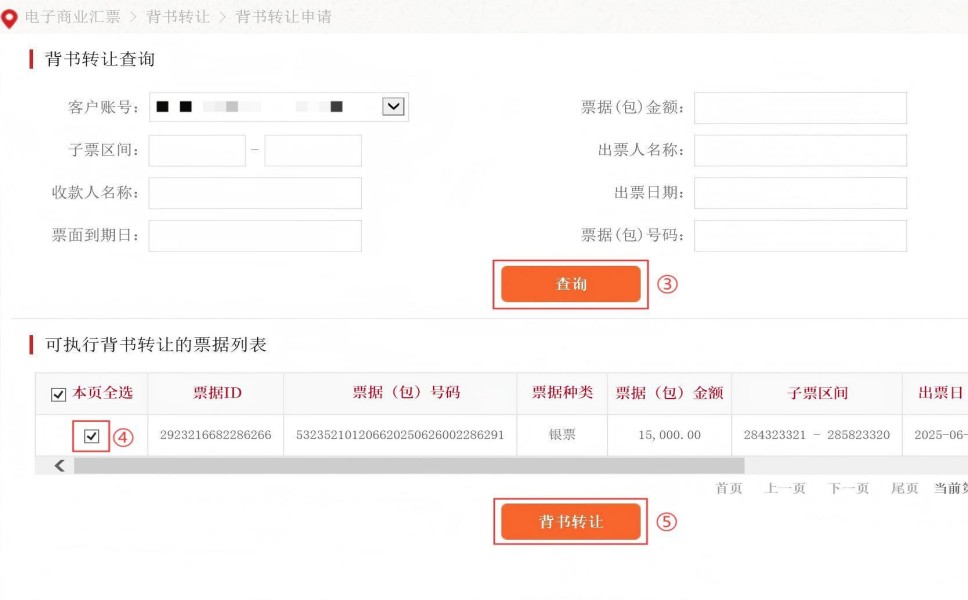The height and width of the screenshot is (600, 968).
Task: Open the 客户账号 dropdown
Action: click(x=393, y=107)
